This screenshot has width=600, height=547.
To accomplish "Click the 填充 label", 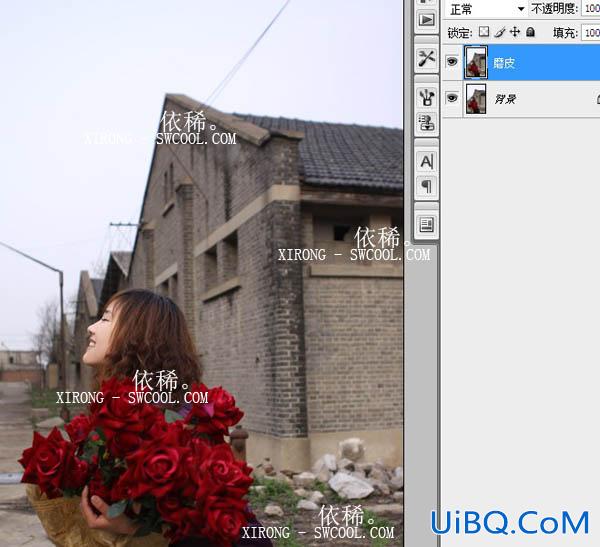I will point(565,33).
